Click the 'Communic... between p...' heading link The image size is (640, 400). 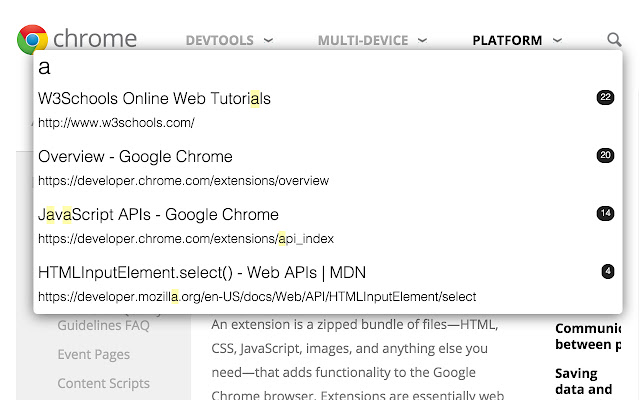(588, 336)
